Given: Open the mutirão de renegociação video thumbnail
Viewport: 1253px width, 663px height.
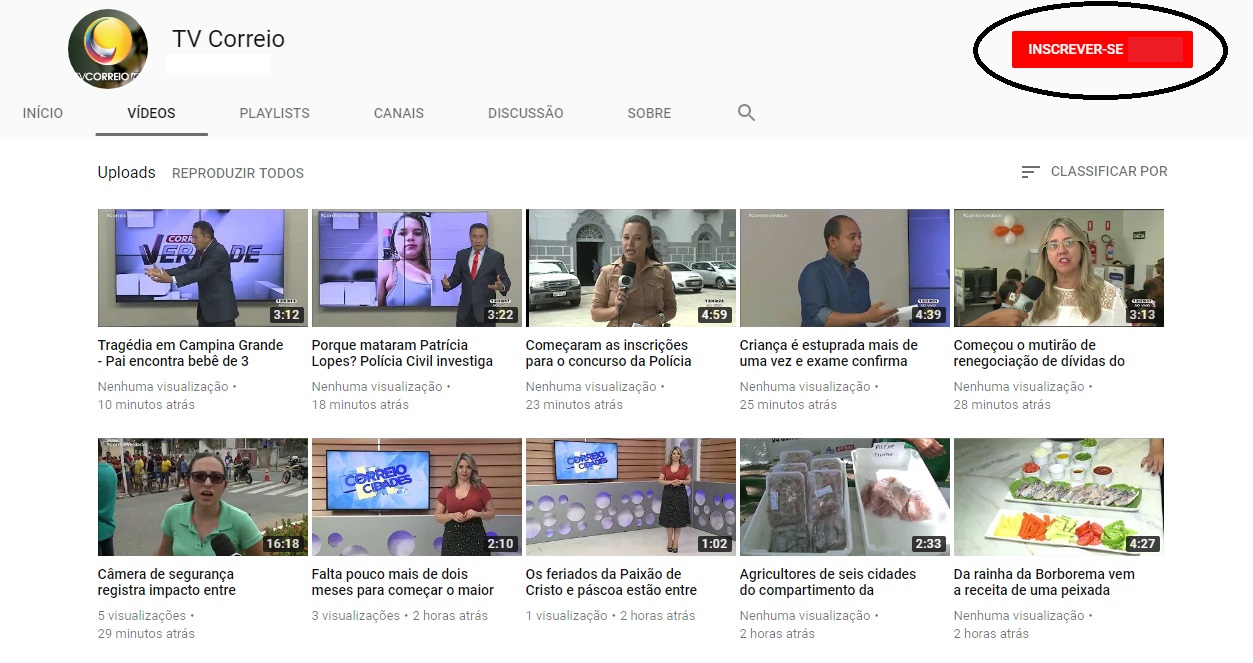Looking at the screenshot, I should [1059, 268].
